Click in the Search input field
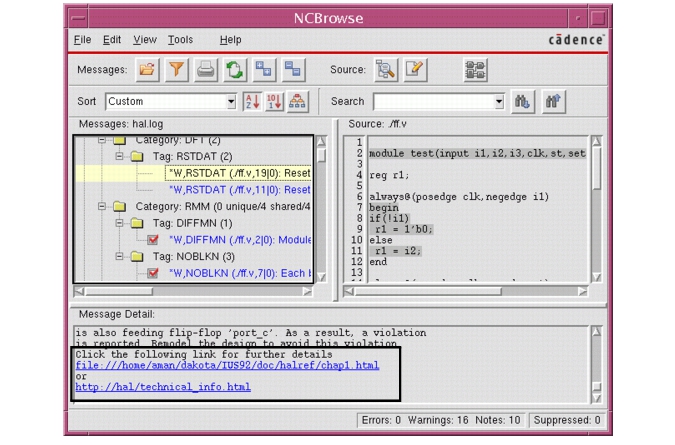 pyautogui.click(x=433, y=102)
